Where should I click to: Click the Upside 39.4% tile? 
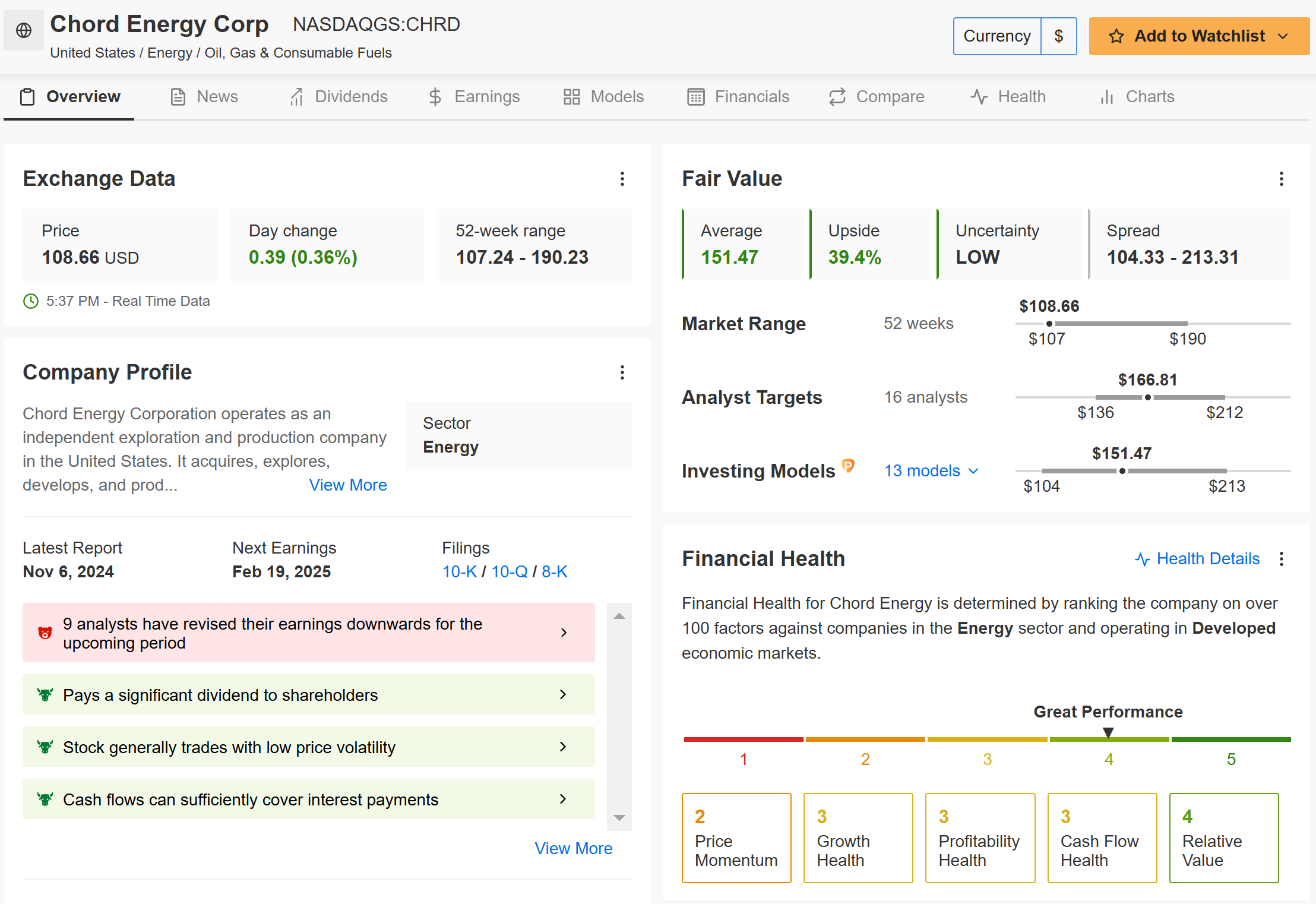[869, 244]
